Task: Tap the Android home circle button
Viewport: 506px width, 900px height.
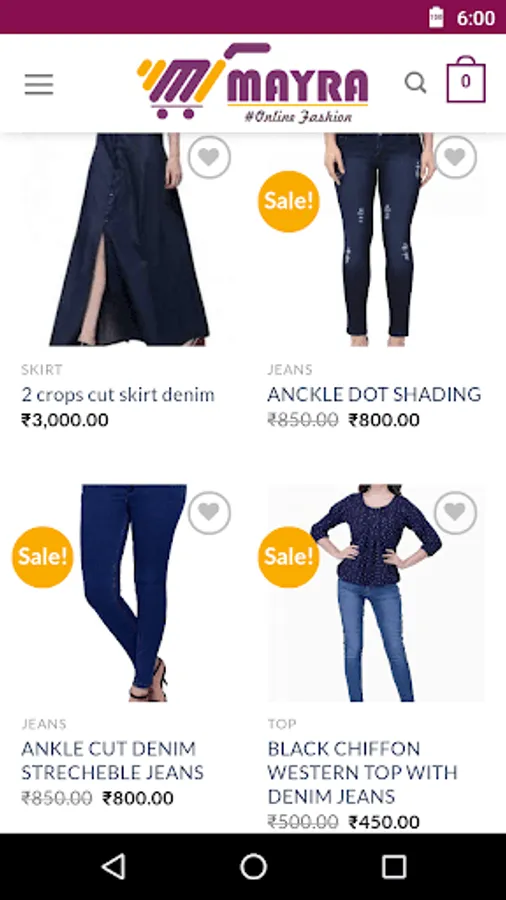Action: tap(253, 866)
